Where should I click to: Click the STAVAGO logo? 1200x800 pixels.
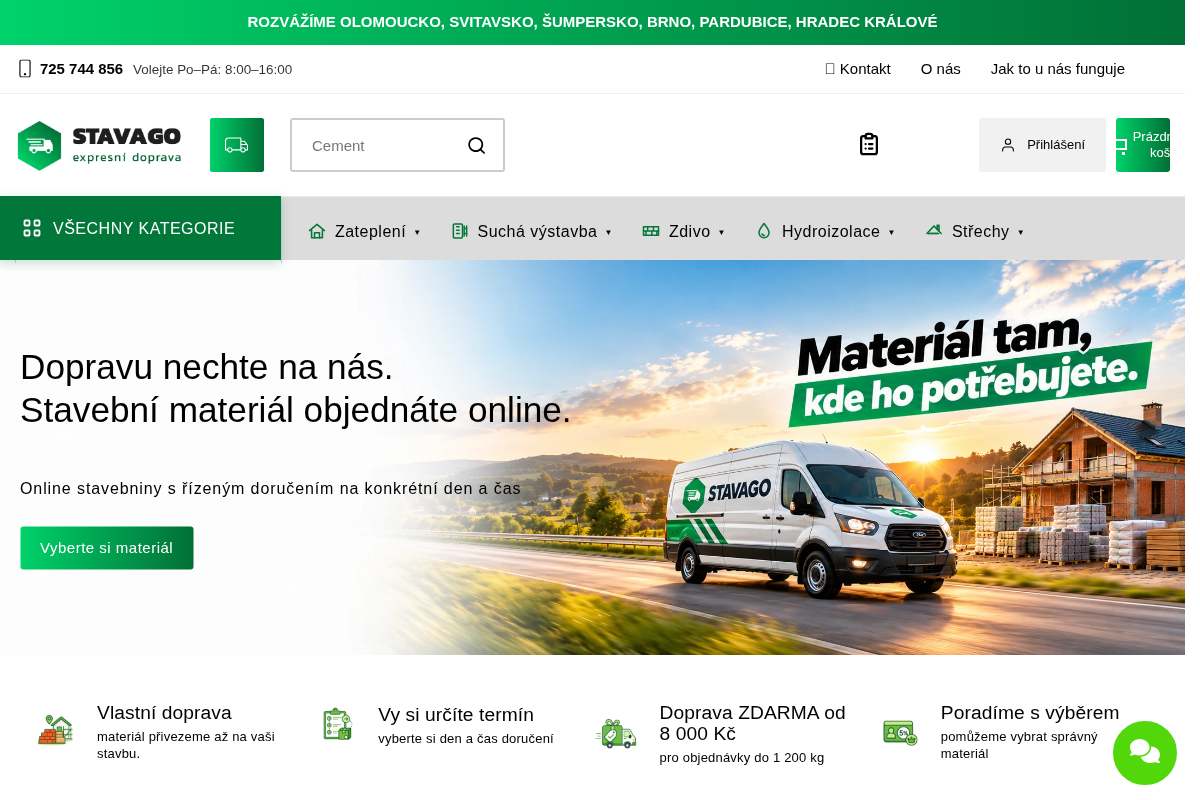click(99, 146)
